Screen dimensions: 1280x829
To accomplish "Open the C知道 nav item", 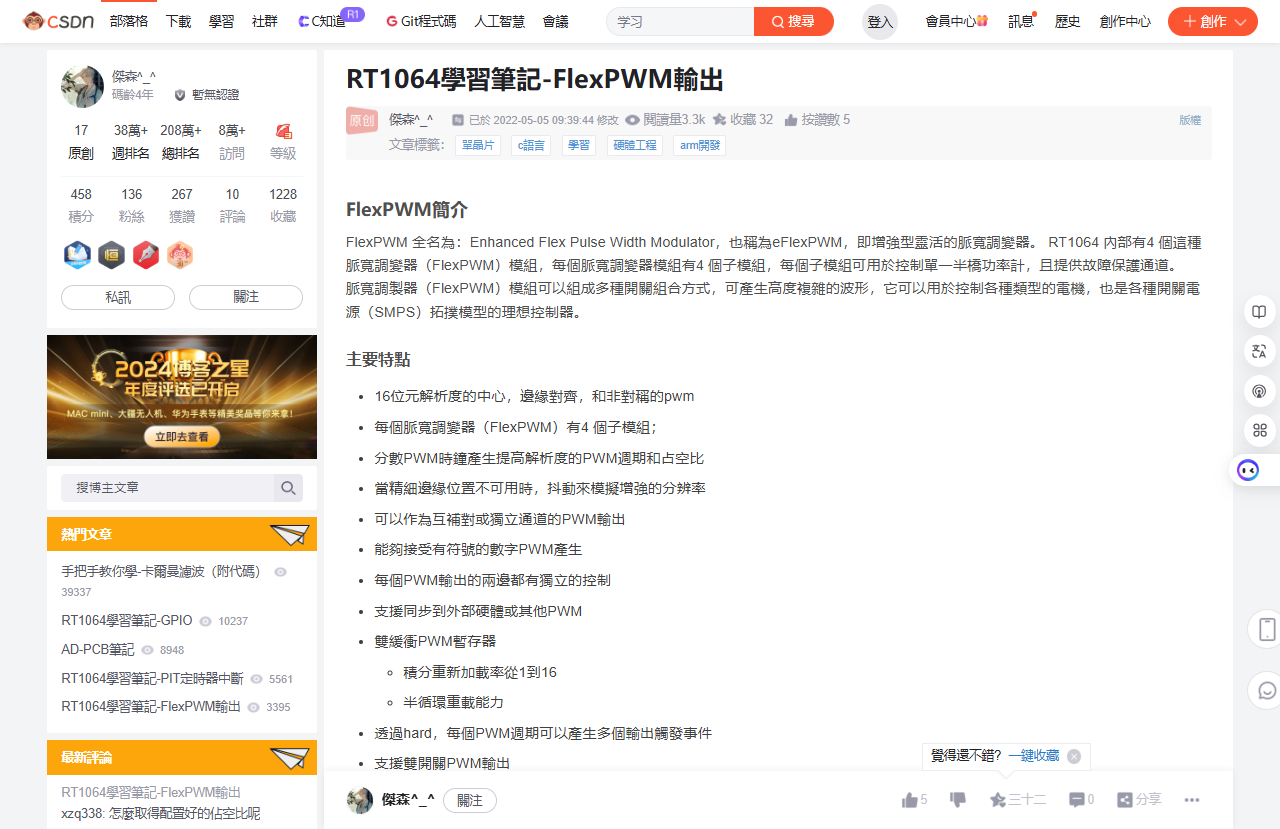I will tap(322, 21).
